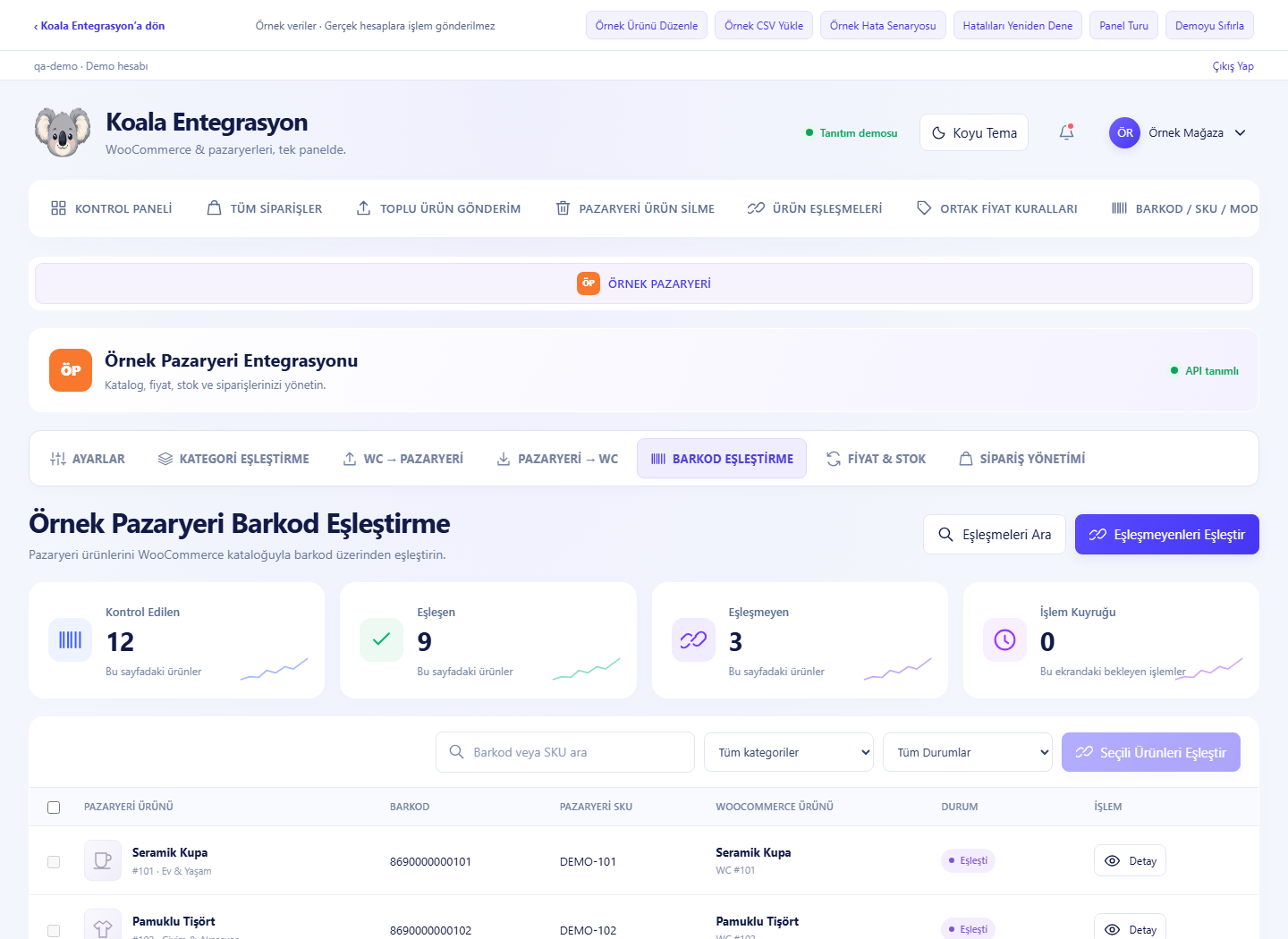Click the Çıkış Yap link
This screenshot has height=939, width=1288.
coord(1233,66)
